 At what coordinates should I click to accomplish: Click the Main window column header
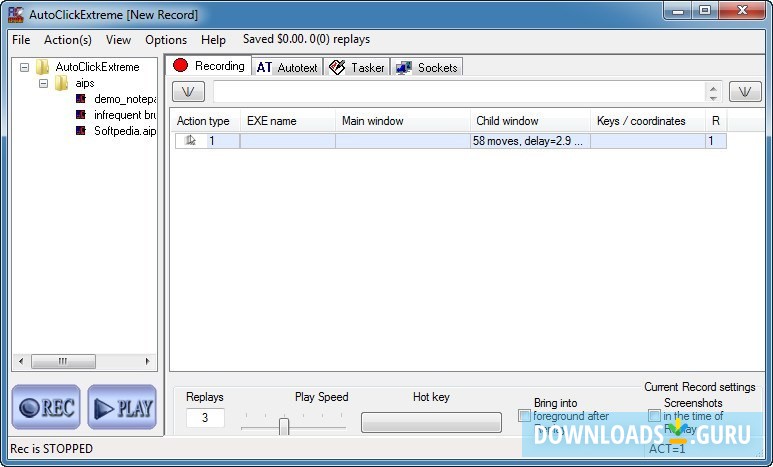point(403,121)
